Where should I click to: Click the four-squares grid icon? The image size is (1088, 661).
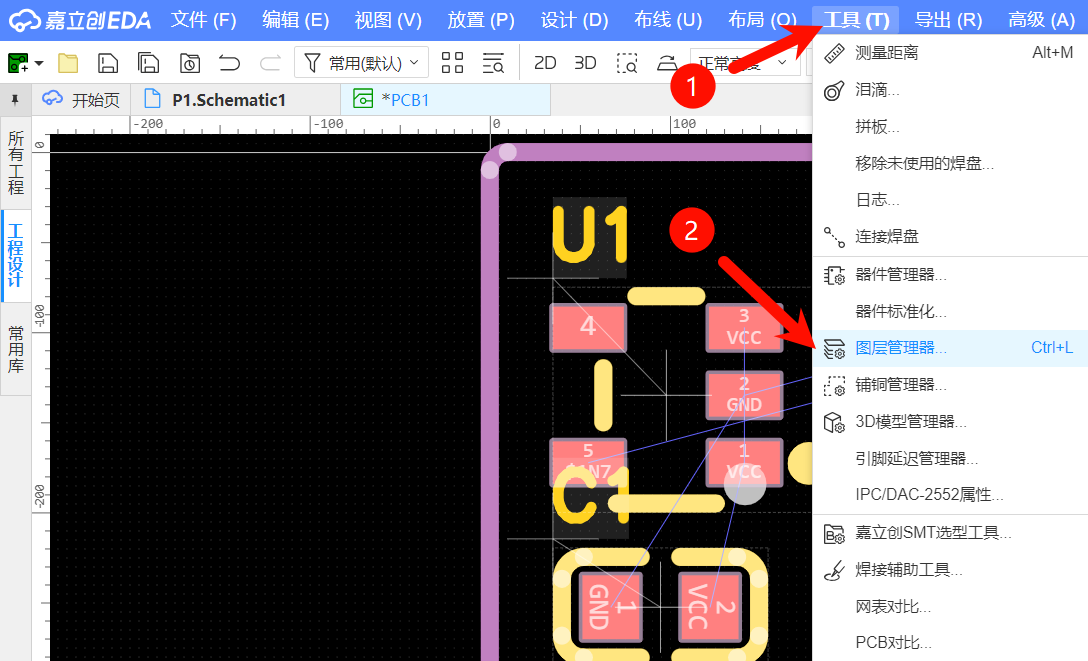pyautogui.click(x=452, y=63)
